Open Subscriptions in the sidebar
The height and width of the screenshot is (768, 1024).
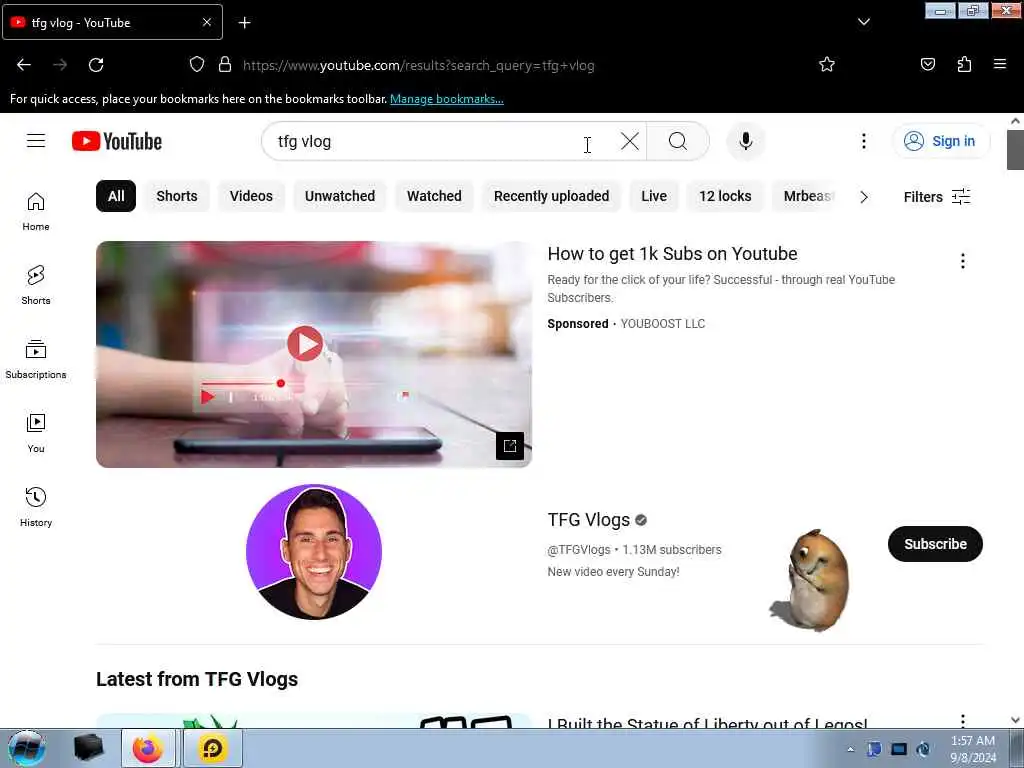point(36,359)
